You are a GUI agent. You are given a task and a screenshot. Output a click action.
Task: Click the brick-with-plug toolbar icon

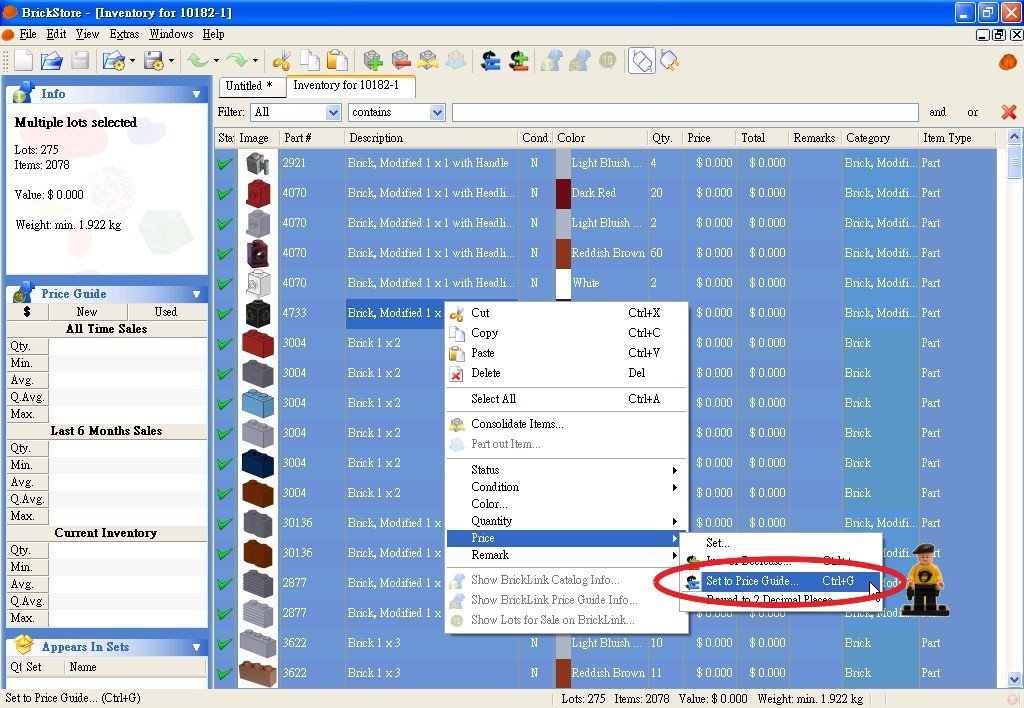[x=669, y=61]
